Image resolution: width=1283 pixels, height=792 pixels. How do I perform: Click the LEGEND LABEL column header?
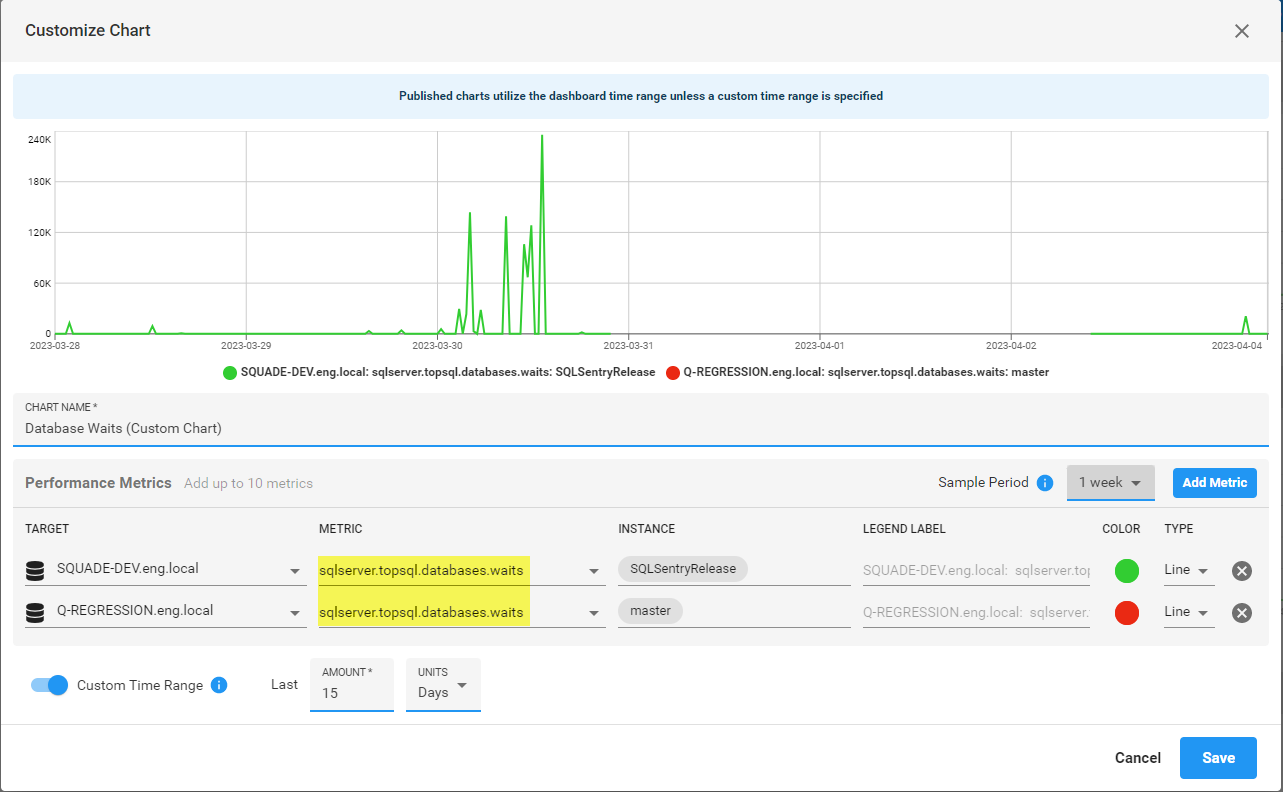coord(904,529)
